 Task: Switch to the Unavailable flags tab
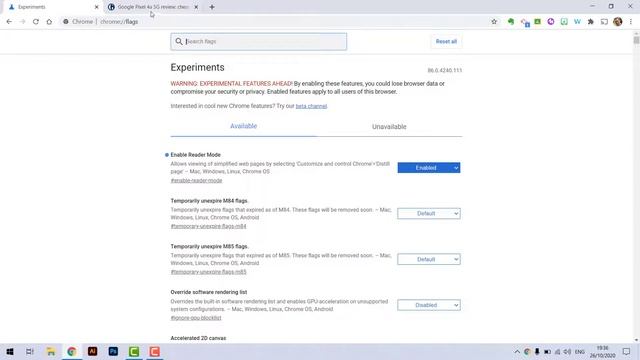tap(389, 127)
